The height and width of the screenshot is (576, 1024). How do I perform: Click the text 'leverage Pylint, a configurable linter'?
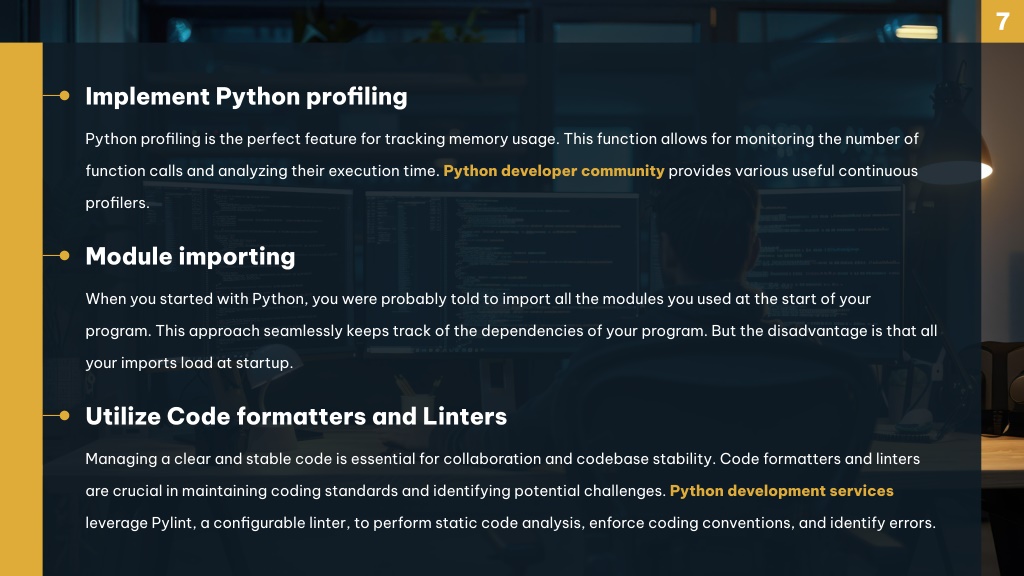[x=217, y=523]
